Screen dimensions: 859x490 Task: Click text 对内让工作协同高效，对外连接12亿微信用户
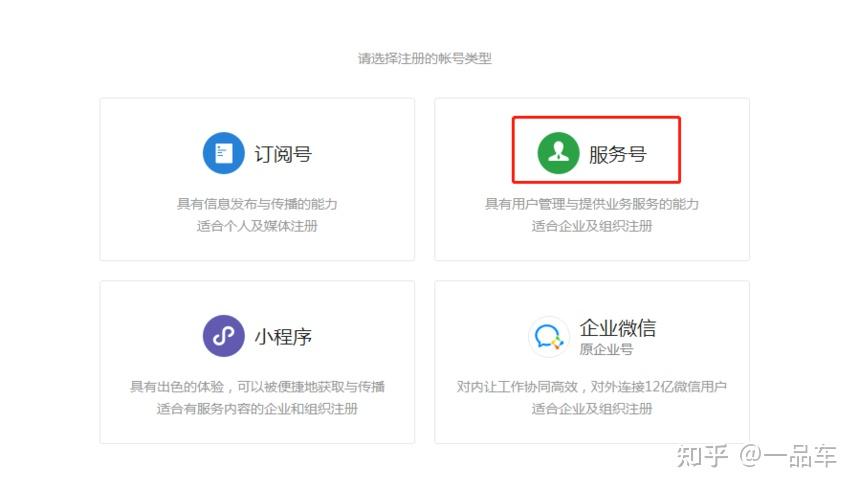592,386
